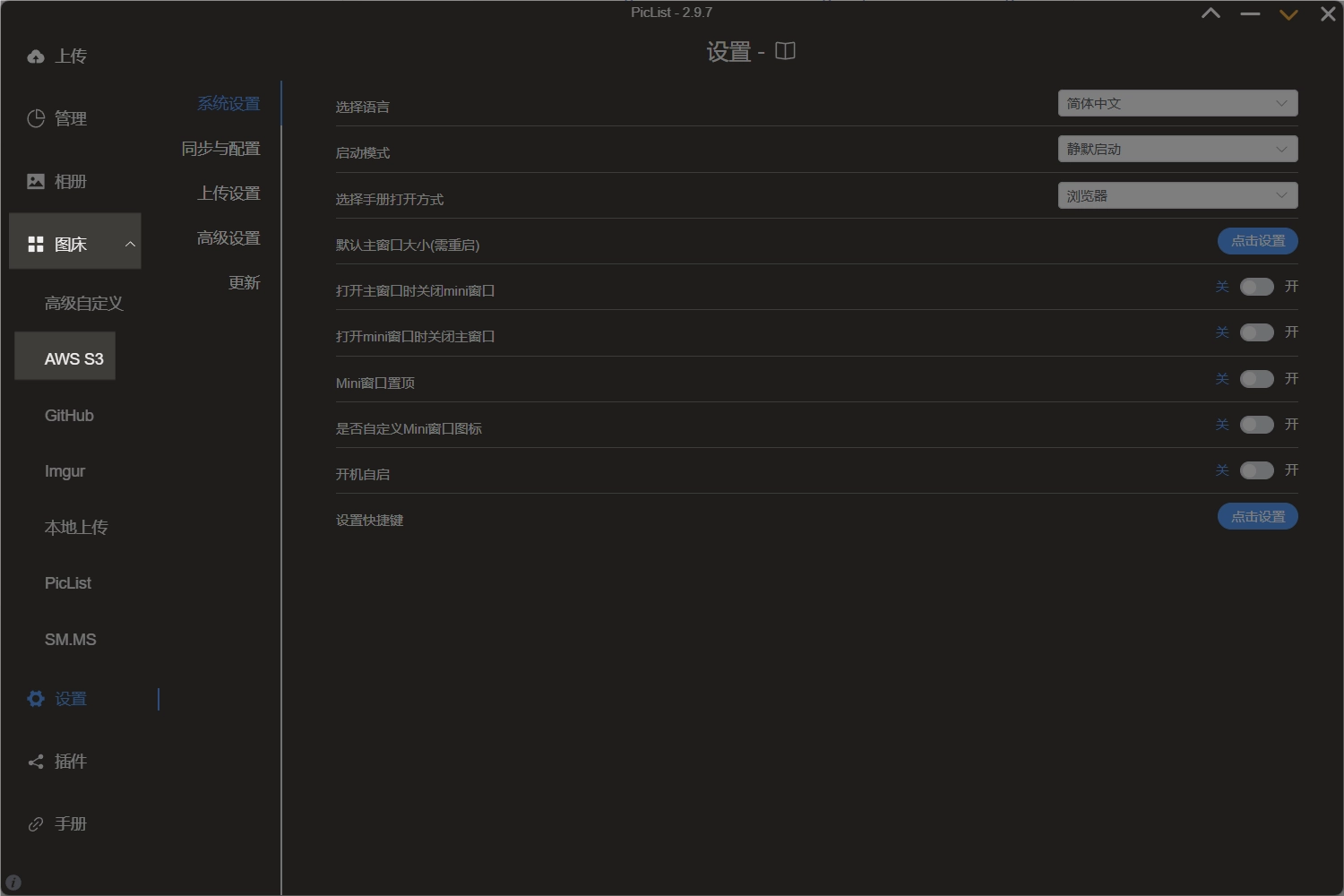The image size is (1344, 896).
Task: Click the cloud upload icon
Action: (x=36, y=56)
